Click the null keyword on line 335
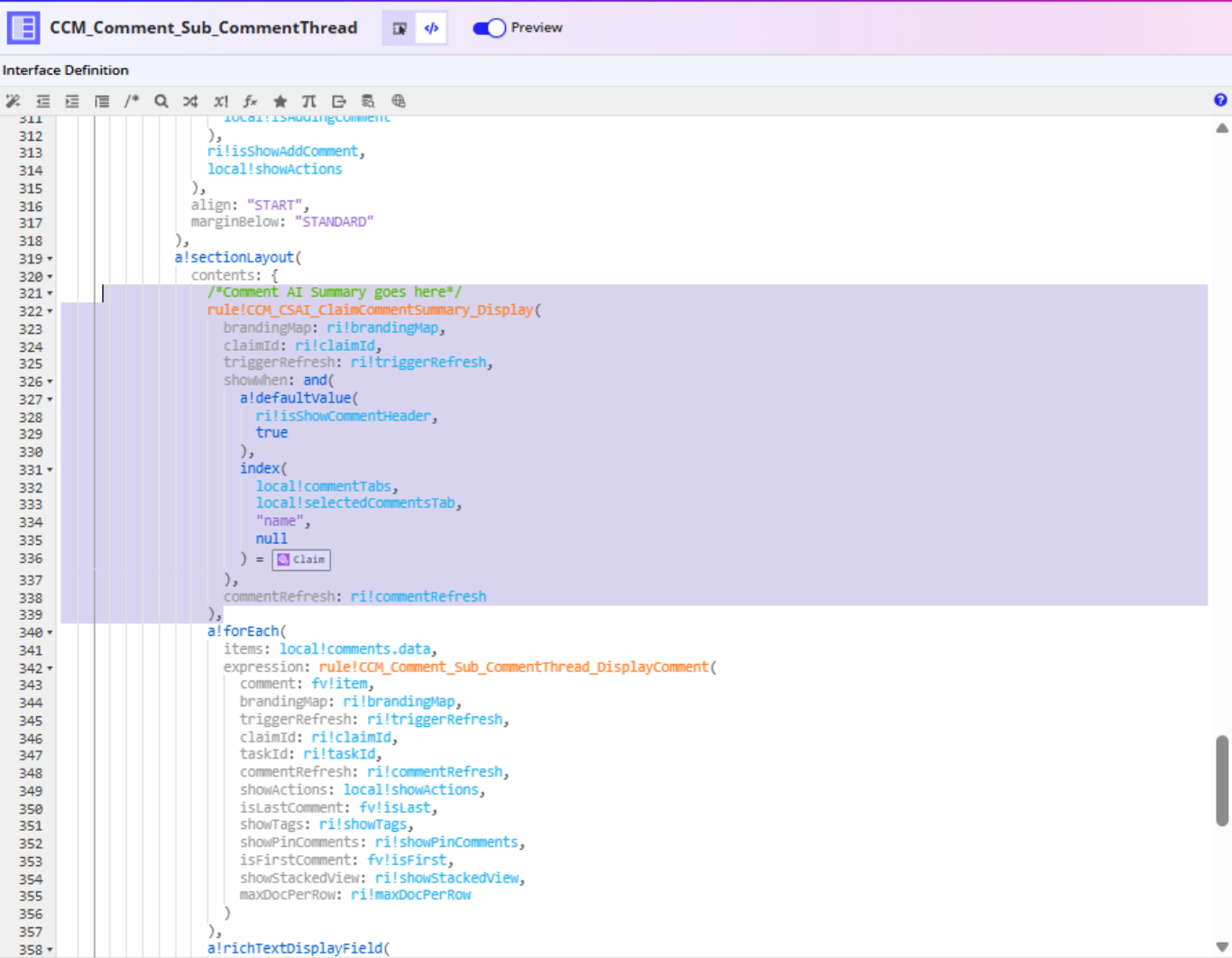The width and height of the screenshot is (1232, 958). point(271,539)
